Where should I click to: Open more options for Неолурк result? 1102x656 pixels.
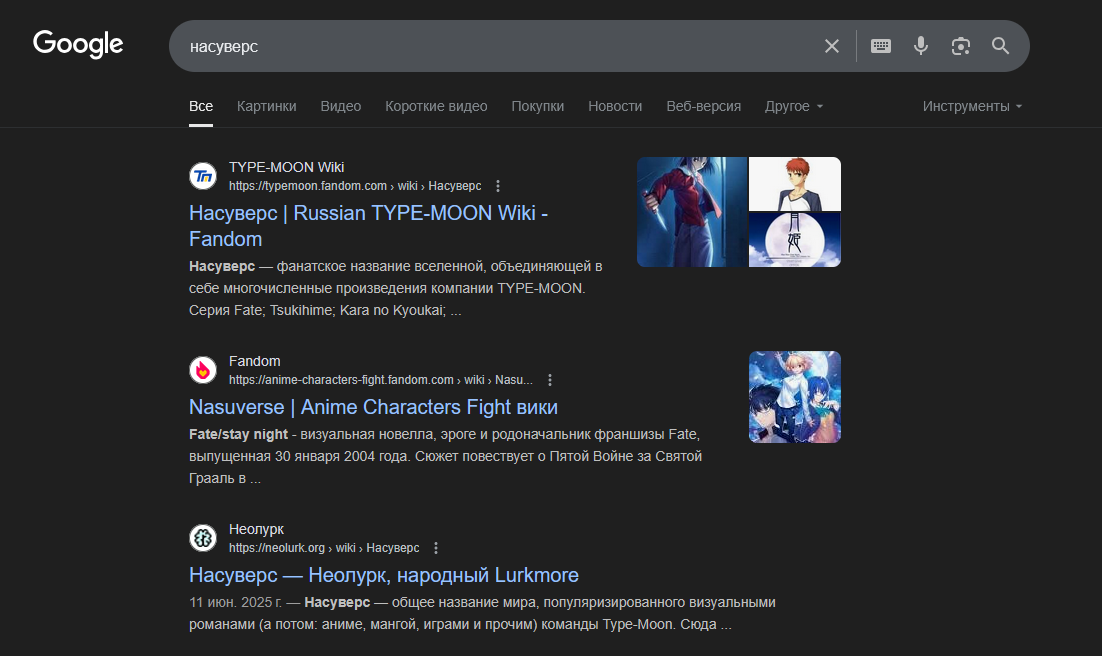(436, 548)
